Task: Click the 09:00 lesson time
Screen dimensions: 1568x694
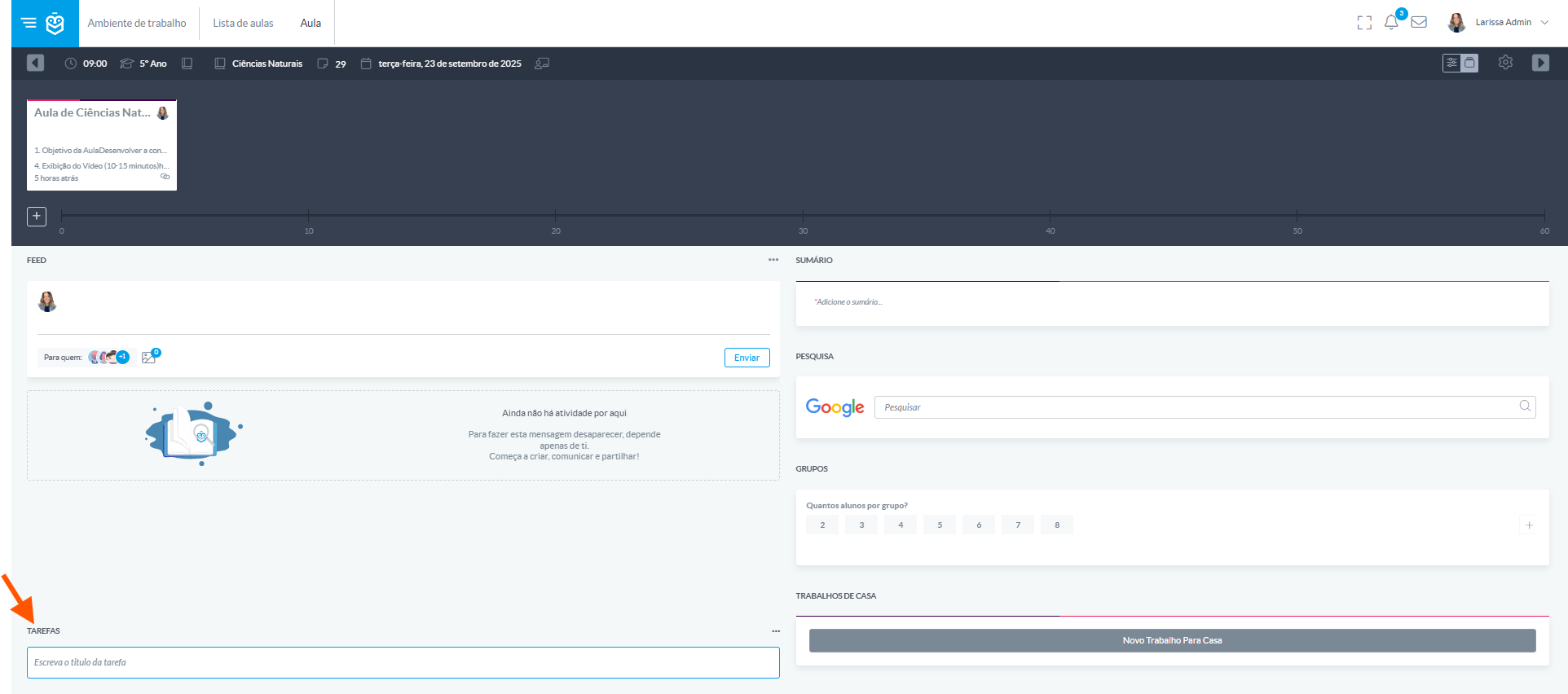Action: 95,64
